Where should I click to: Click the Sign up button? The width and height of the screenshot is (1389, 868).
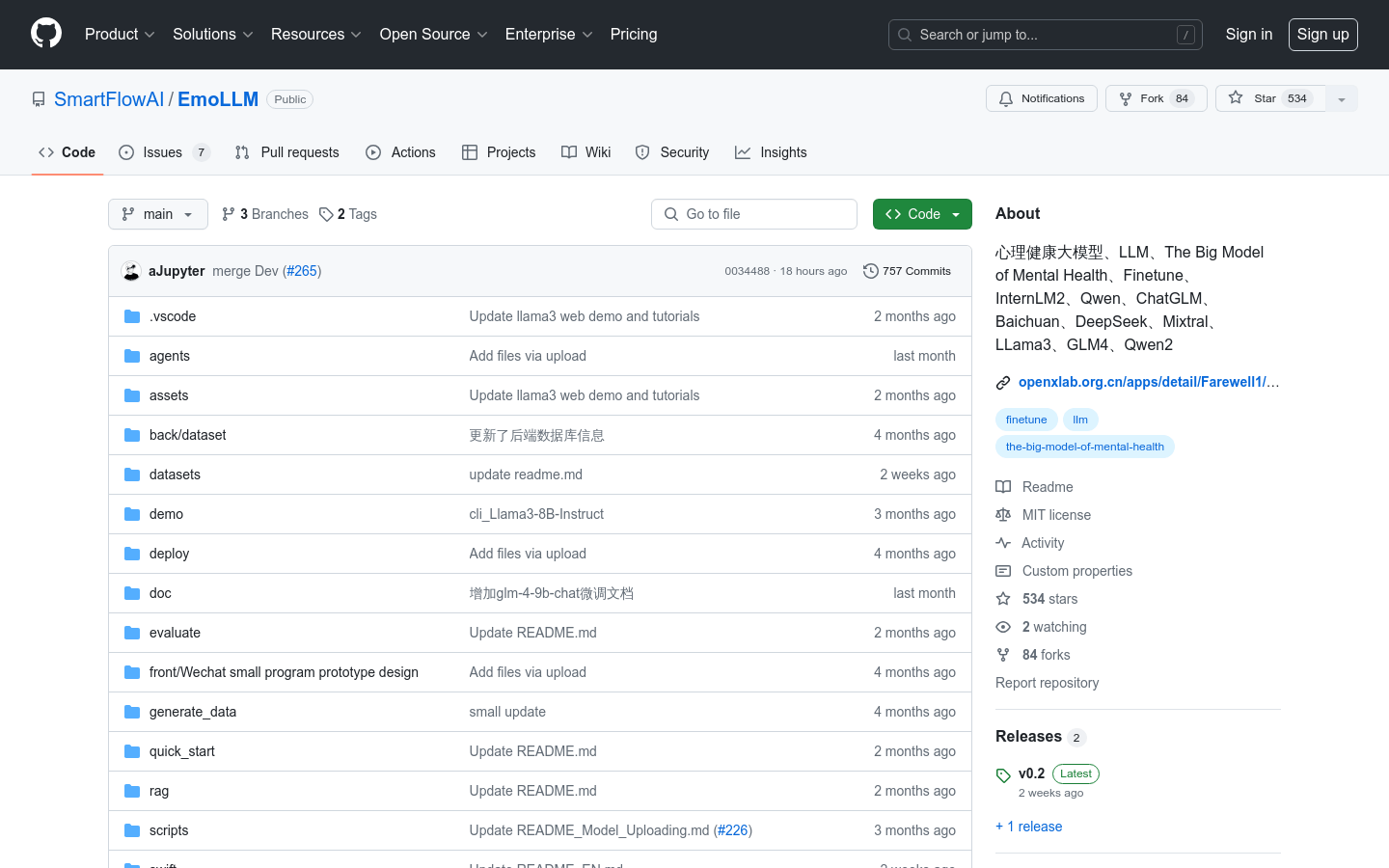[x=1322, y=34]
